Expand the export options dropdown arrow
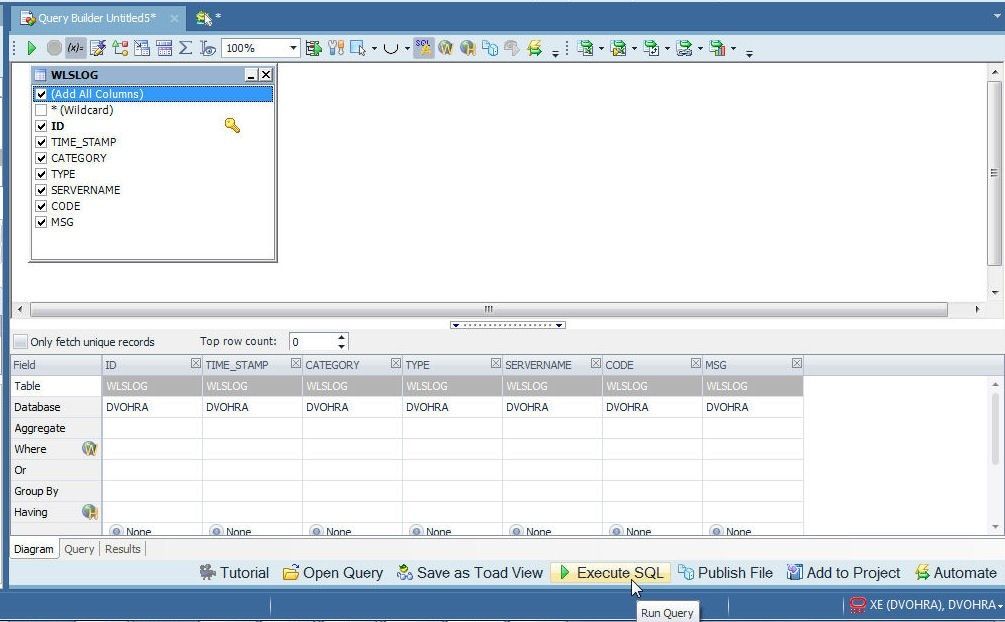This screenshot has width=1005, height=622. 602,48
